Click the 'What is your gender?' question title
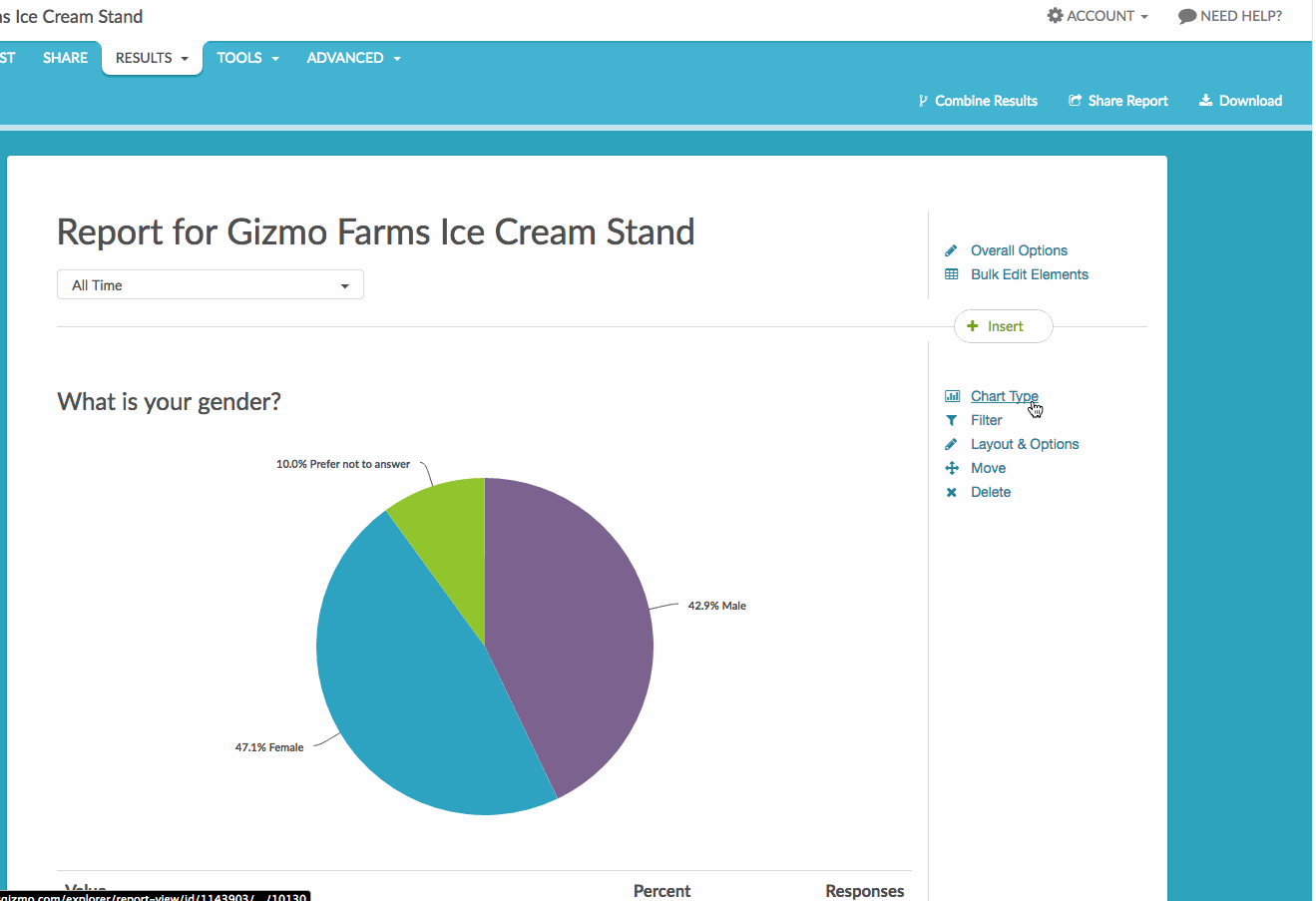Screen dimensions: 1316x901 click(170, 402)
